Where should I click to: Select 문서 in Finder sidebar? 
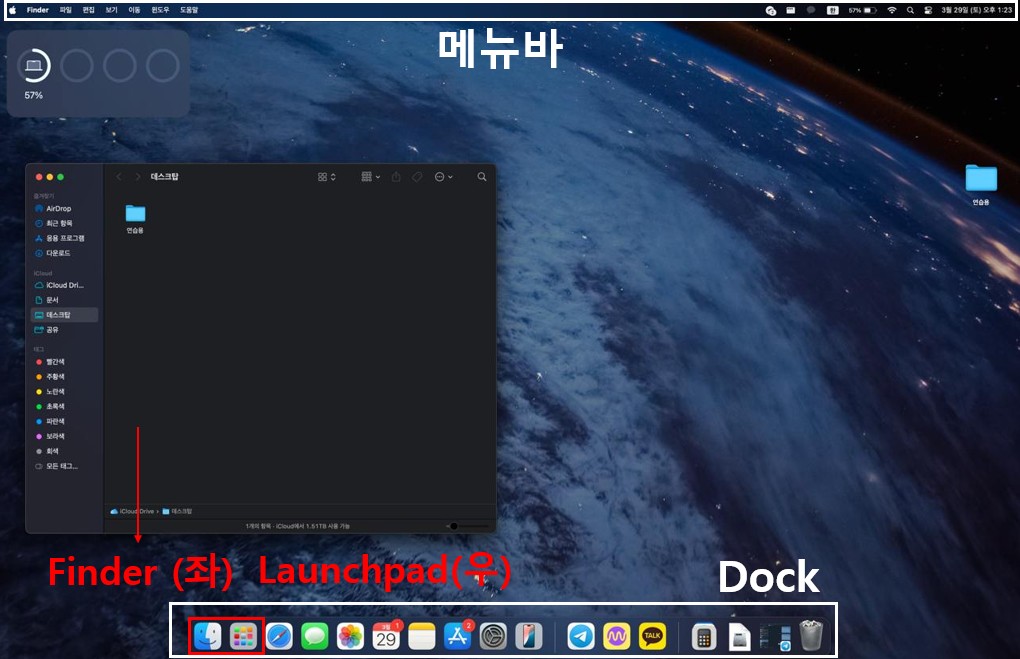[64, 300]
